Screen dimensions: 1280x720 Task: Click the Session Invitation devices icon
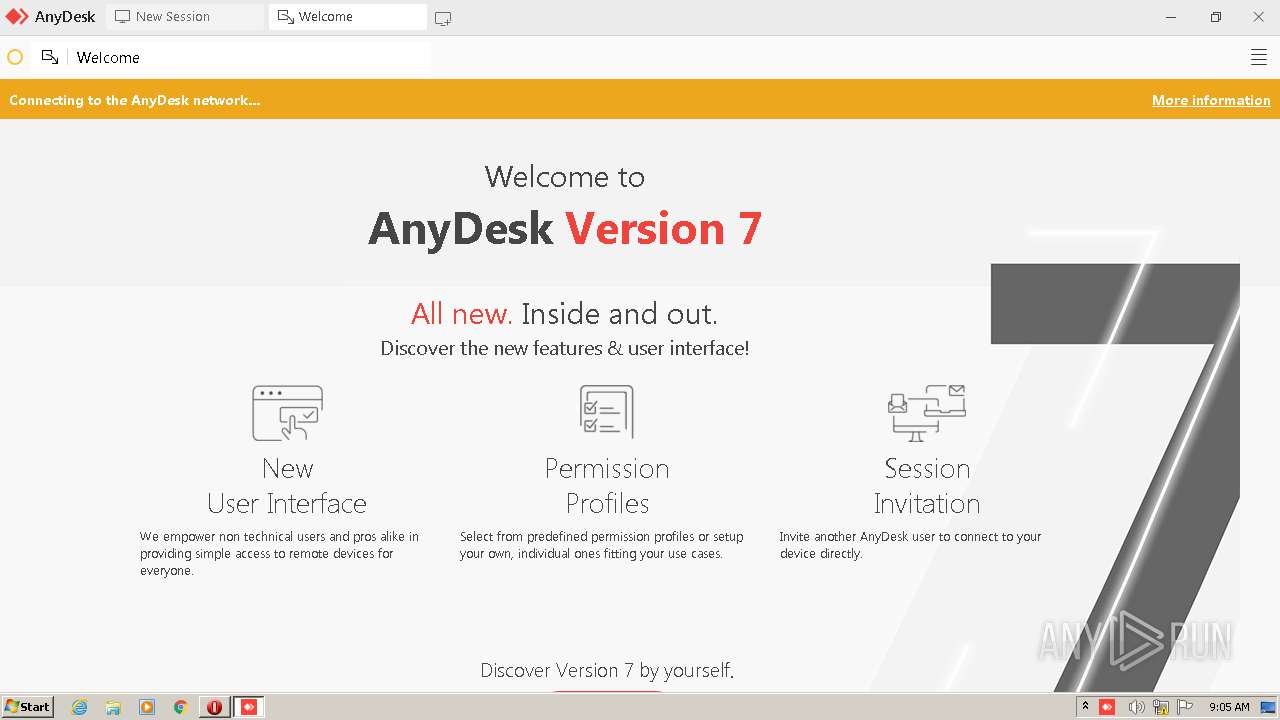pyautogui.click(x=927, y=412)
